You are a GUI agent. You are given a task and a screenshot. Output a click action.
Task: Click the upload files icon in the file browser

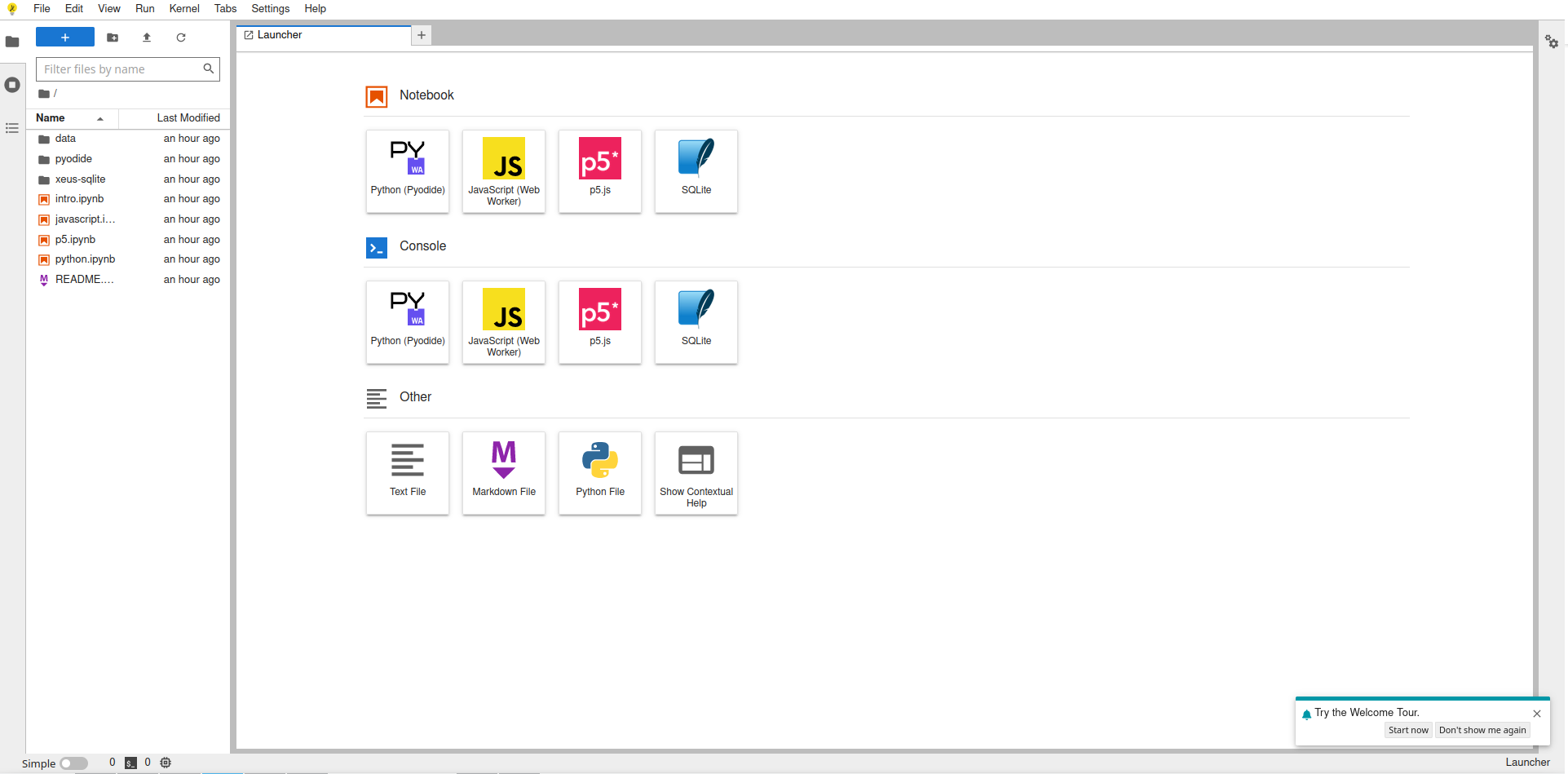tap(147, 38)
